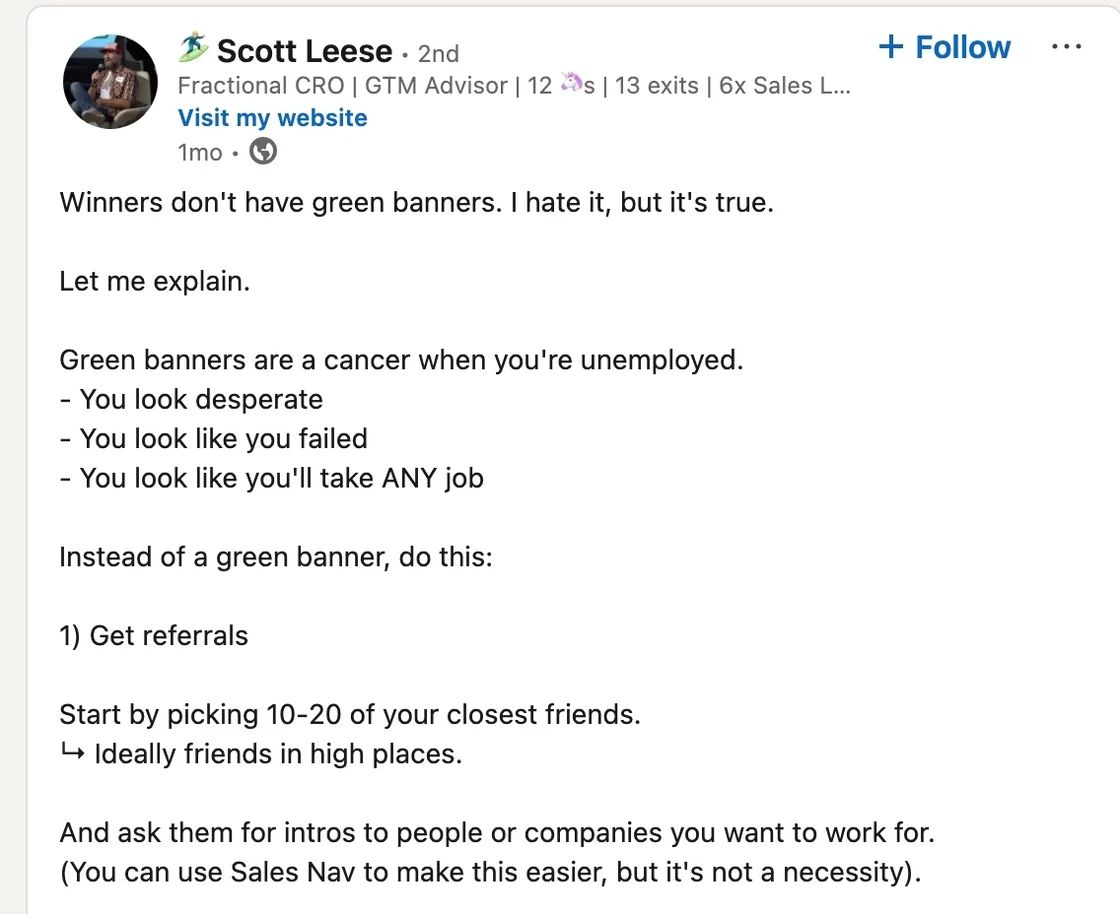Image resolution: width=1120 pixels, height=914 pixels.
Task: Click the 'Start by picking 10-20' sentence
Action: click(350, 714)
